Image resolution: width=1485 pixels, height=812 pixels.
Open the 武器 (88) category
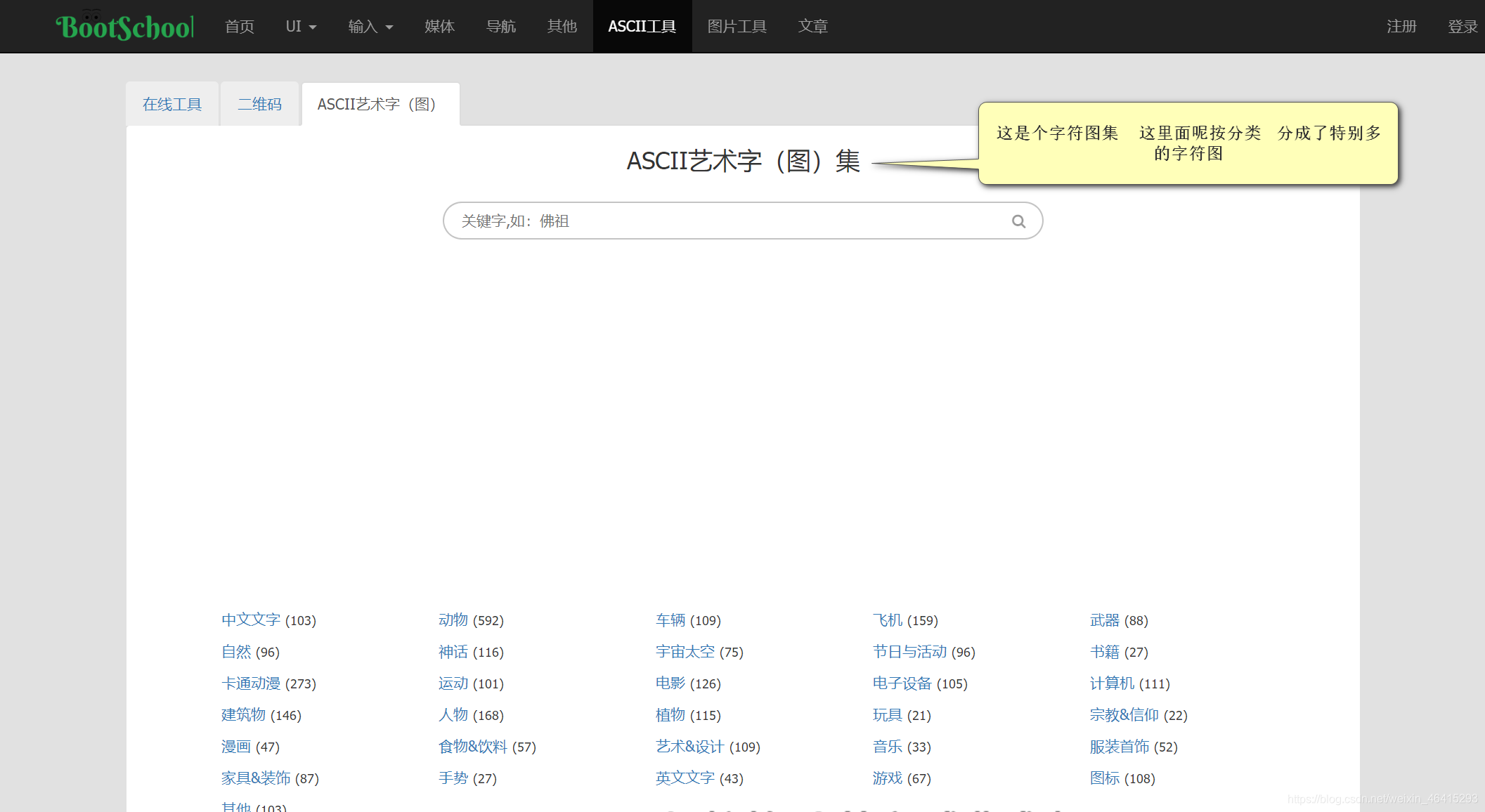1105,620
